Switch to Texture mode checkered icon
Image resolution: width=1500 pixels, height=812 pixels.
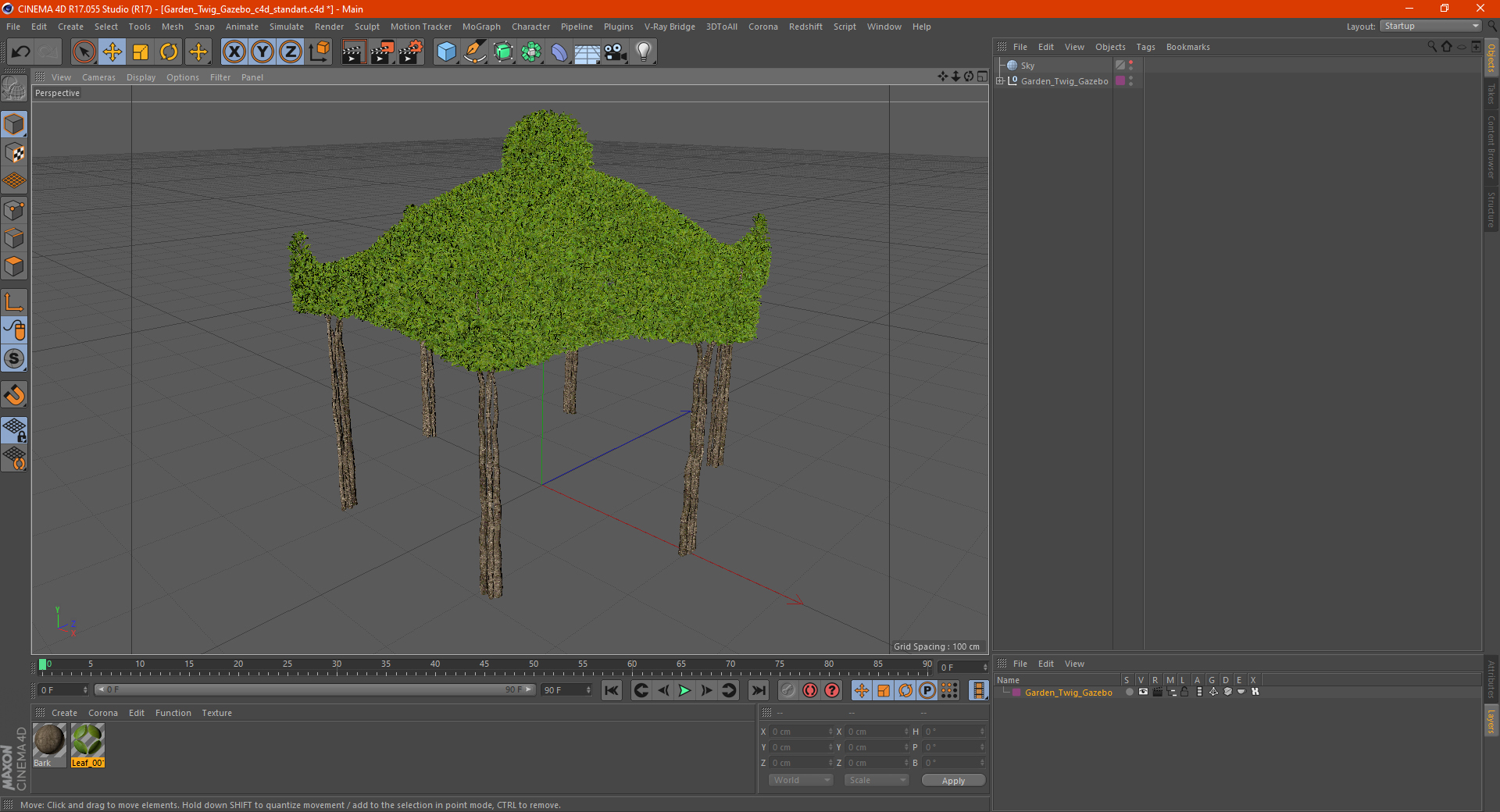(x=14, y=153)
